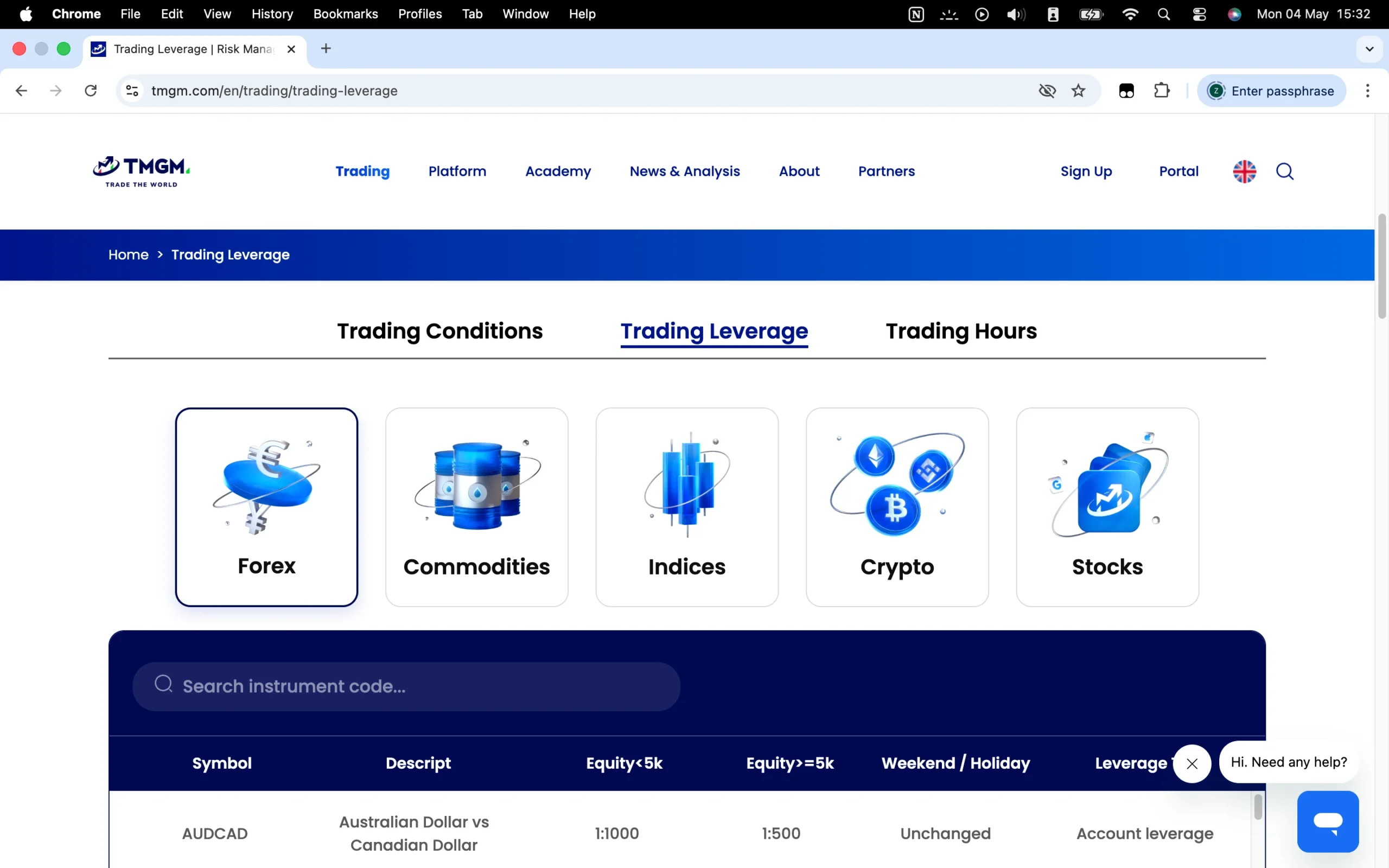Screen dimensions: 1389x868
Task: Click the Enter passphrase profile button
Action: pyautogui.click(x=1271, y=91)
